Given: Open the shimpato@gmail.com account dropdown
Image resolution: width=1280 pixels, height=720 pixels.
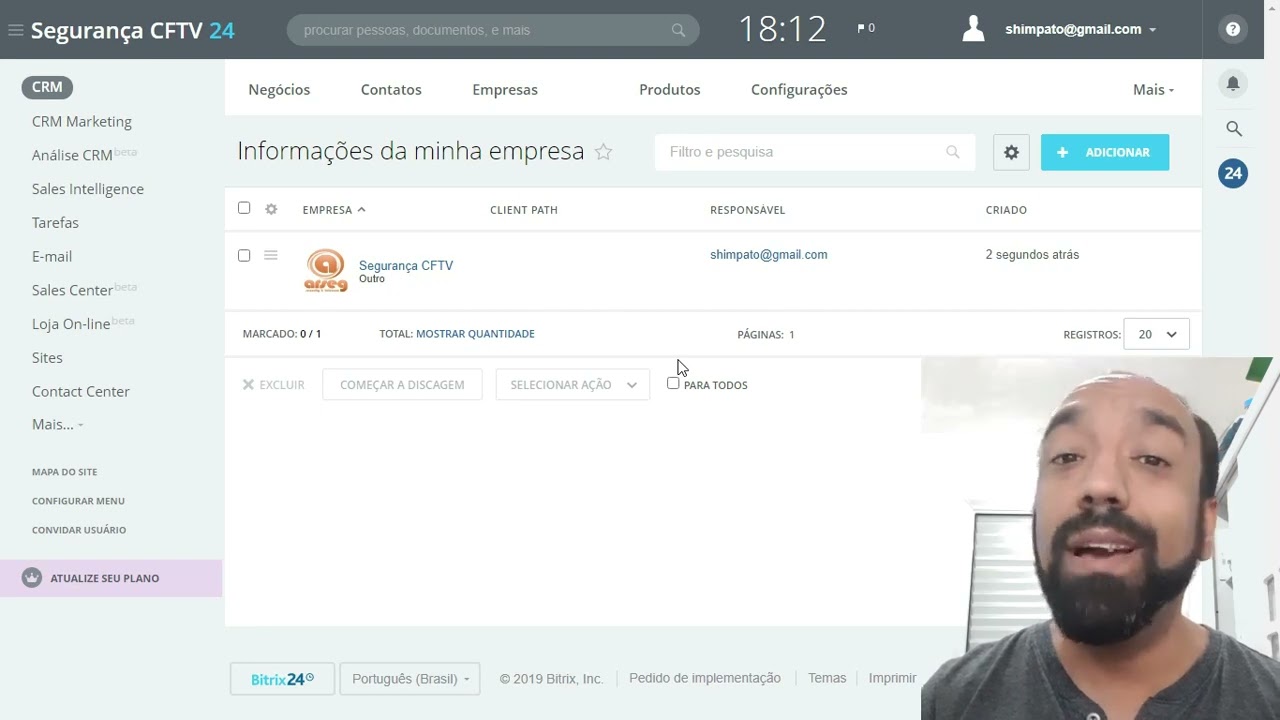Looking at the screenshot, I should coord(1080,29).
